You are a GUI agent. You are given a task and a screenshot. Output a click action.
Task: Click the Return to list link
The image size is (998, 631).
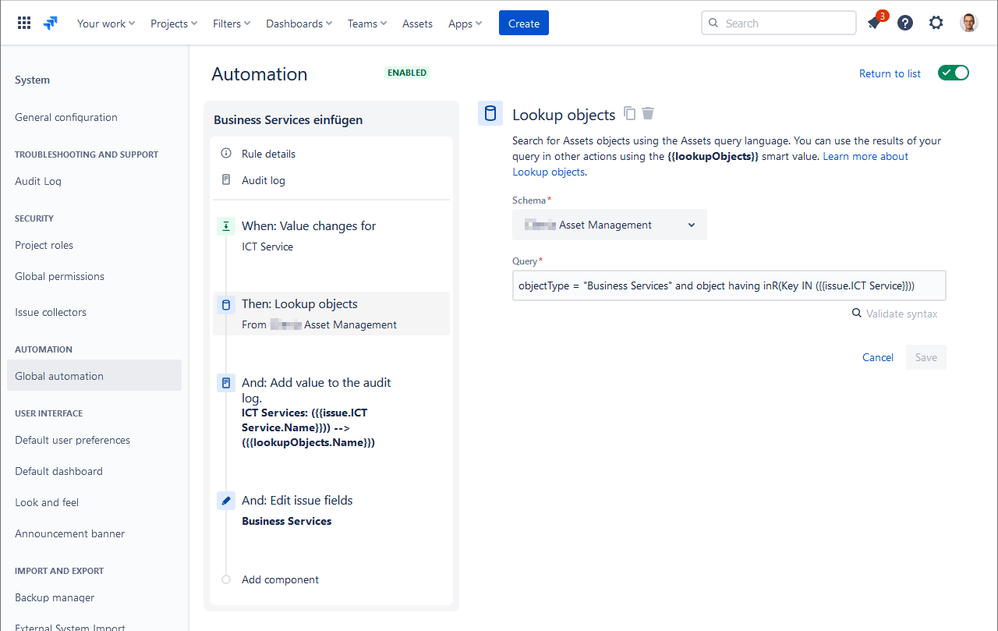point(890,74)
